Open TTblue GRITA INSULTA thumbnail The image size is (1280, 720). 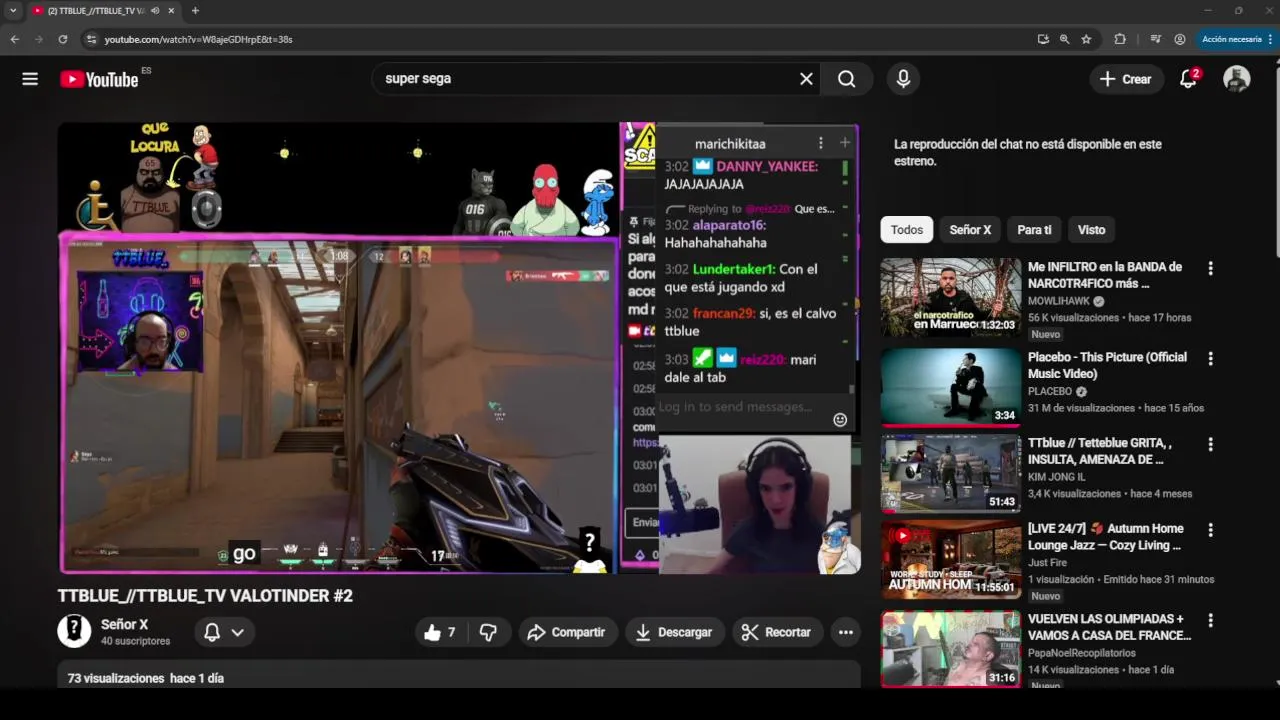[x=951, y=473]
